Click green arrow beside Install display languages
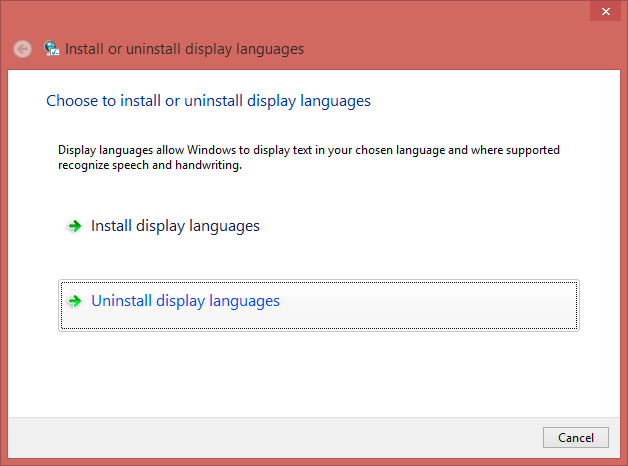Screen dimensions: 628x466 (x=73, y=227)
